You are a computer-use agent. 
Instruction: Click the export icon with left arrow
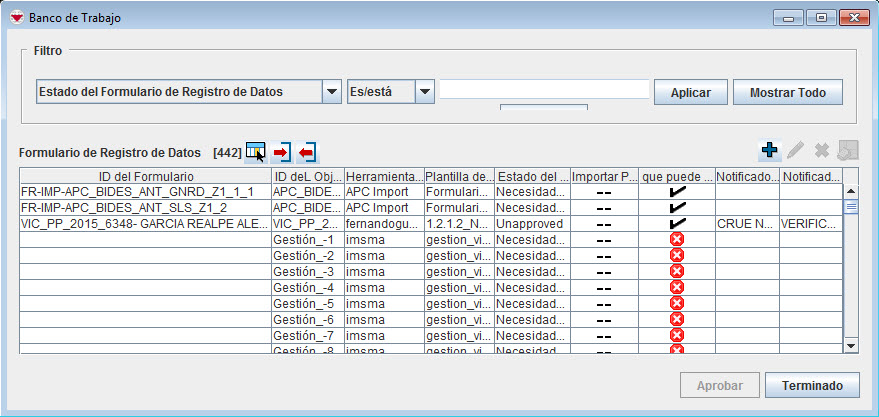click(306, 152)
